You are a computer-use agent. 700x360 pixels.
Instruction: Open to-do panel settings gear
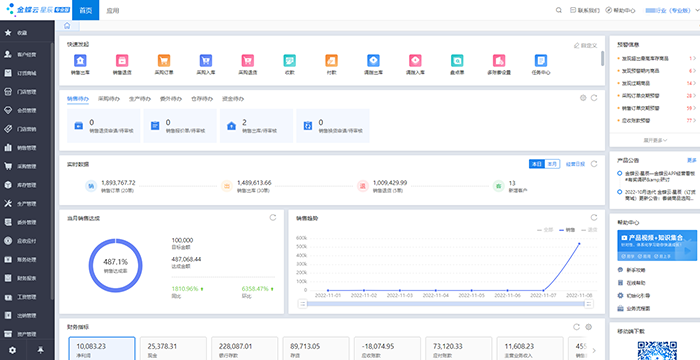click(x=583, y=98)
